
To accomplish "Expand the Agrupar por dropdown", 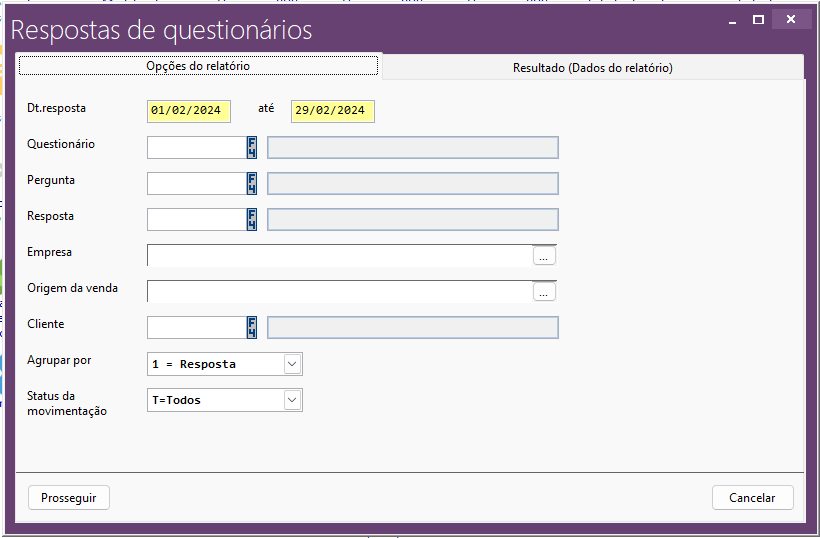I will (x=292, y=364).
